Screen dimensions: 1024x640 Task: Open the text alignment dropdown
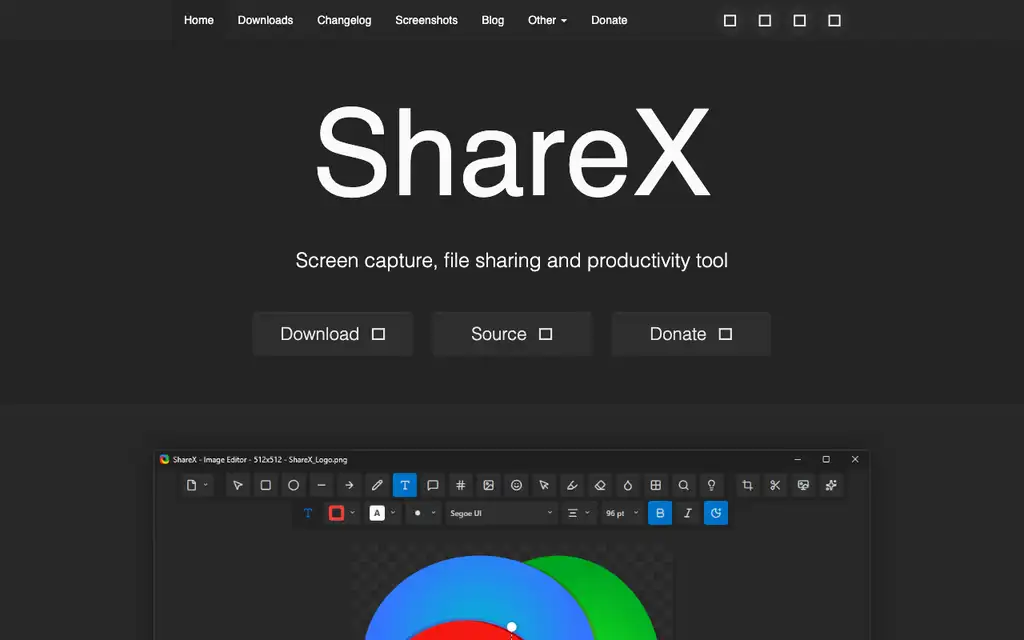tap(579, 513)
